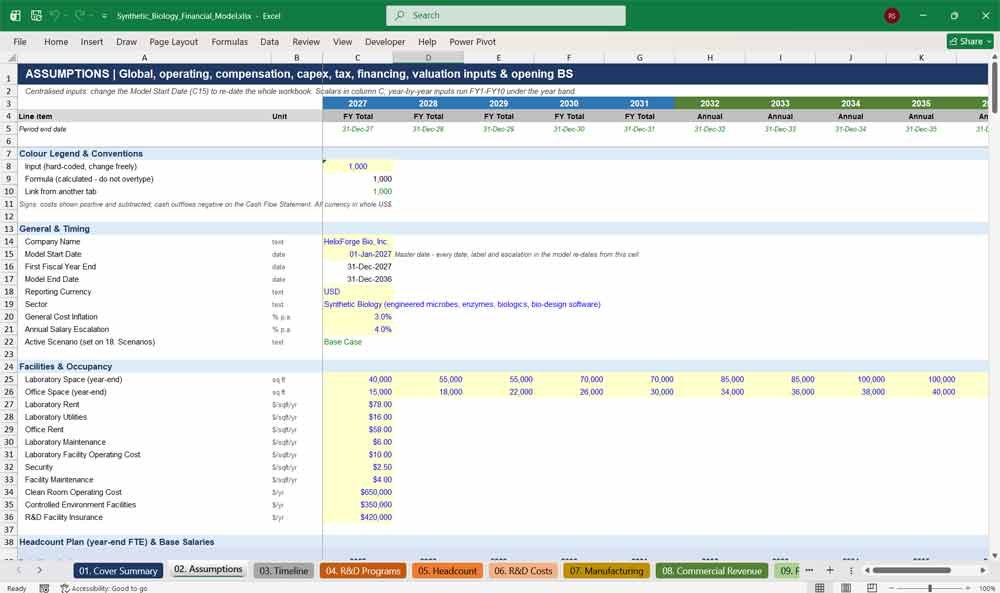The image size is (1000, 593).
Task: Click the vertical scrollbar up arrow
Action: tap(994, 57)
